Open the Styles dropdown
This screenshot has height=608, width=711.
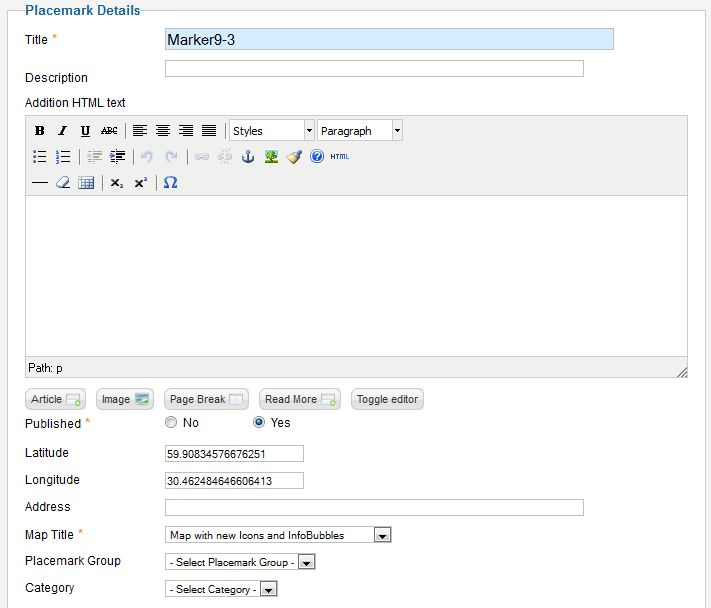pyautogui.click(x=271, y=131)
